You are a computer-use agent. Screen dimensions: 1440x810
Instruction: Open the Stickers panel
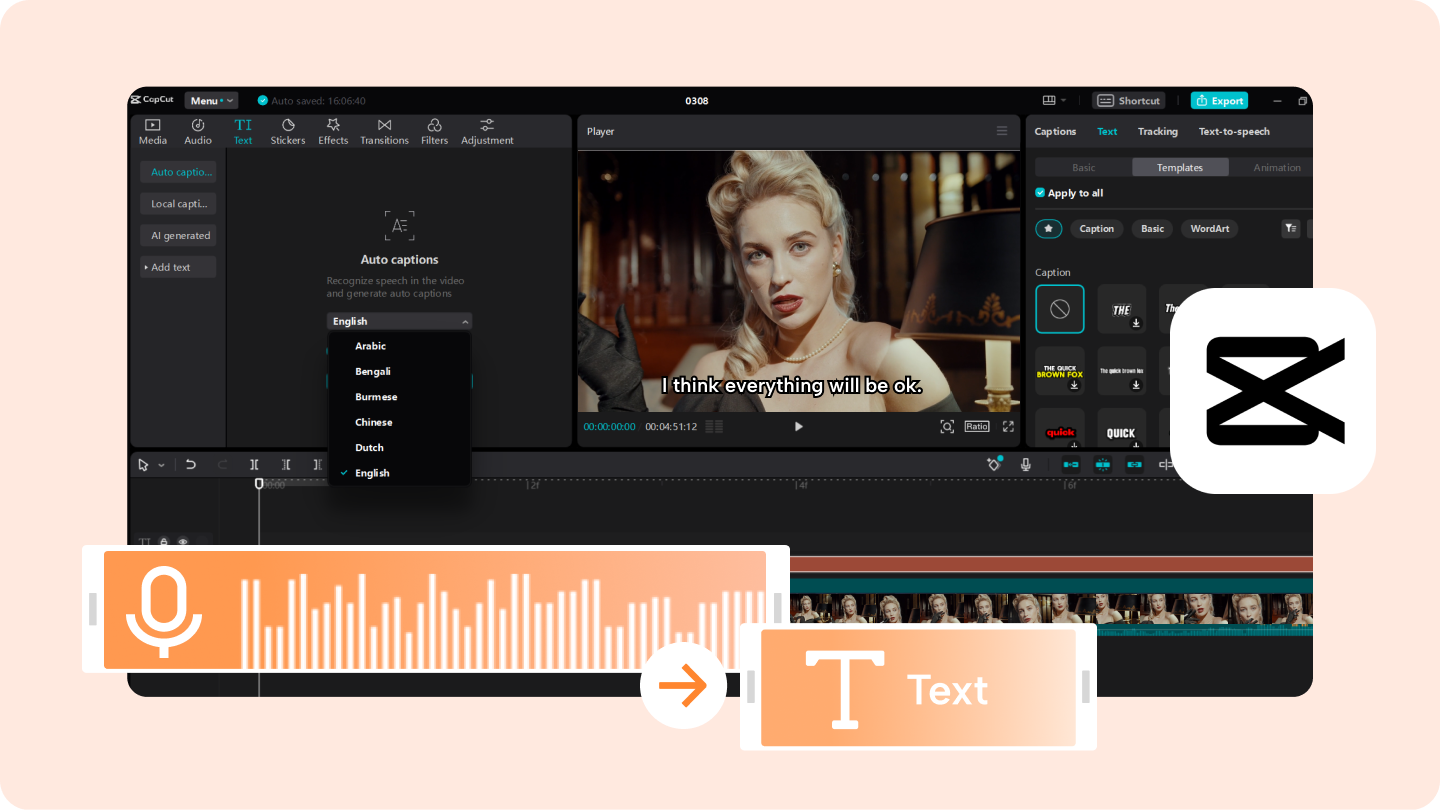tap(288, 132)
